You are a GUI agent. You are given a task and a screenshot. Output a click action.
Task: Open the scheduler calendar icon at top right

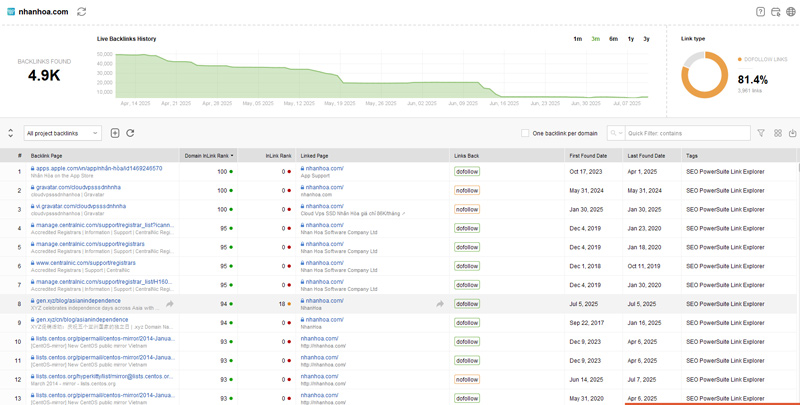tap(776, 12)
